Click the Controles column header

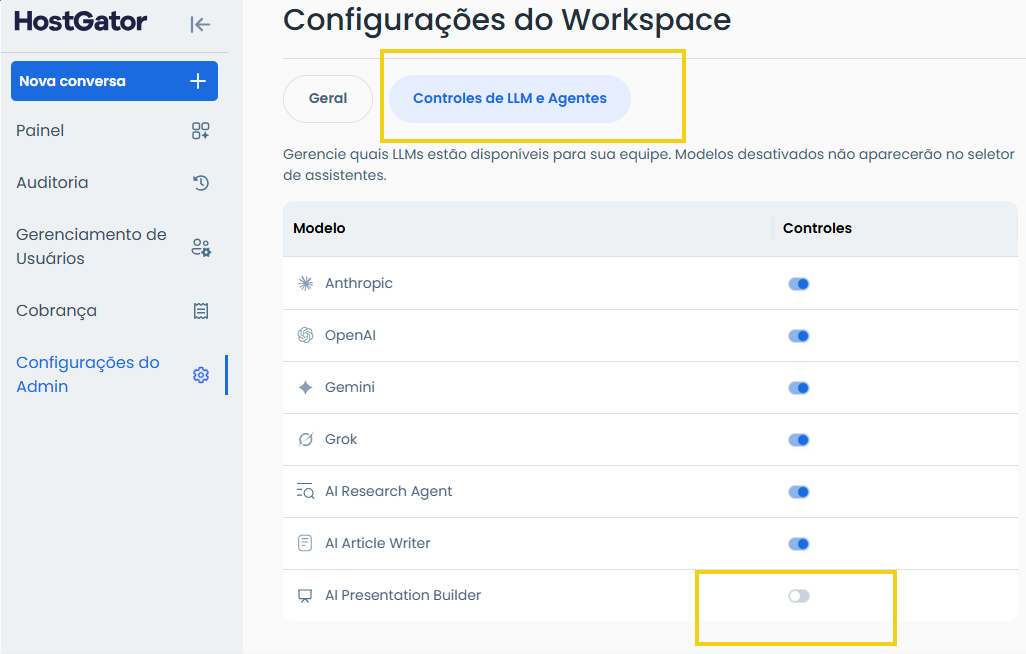(x=817, y=228)
